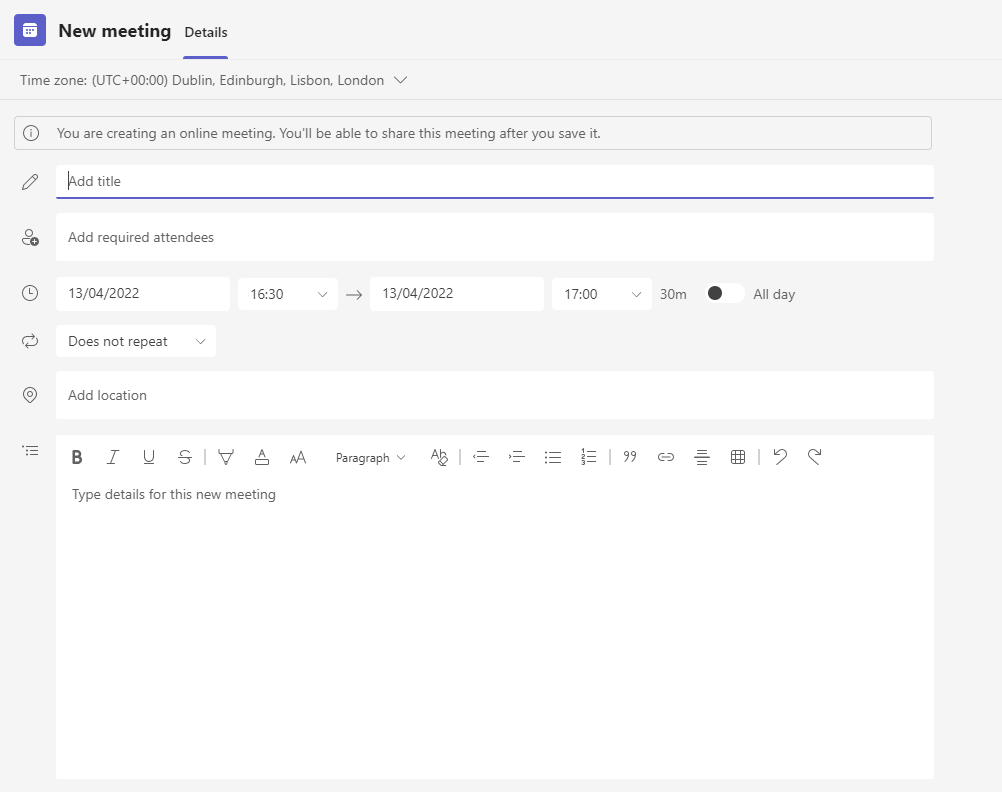Open the Does not repeat dropdown
The height and width of the screenshot is (792, 1002).
(136, 341)
